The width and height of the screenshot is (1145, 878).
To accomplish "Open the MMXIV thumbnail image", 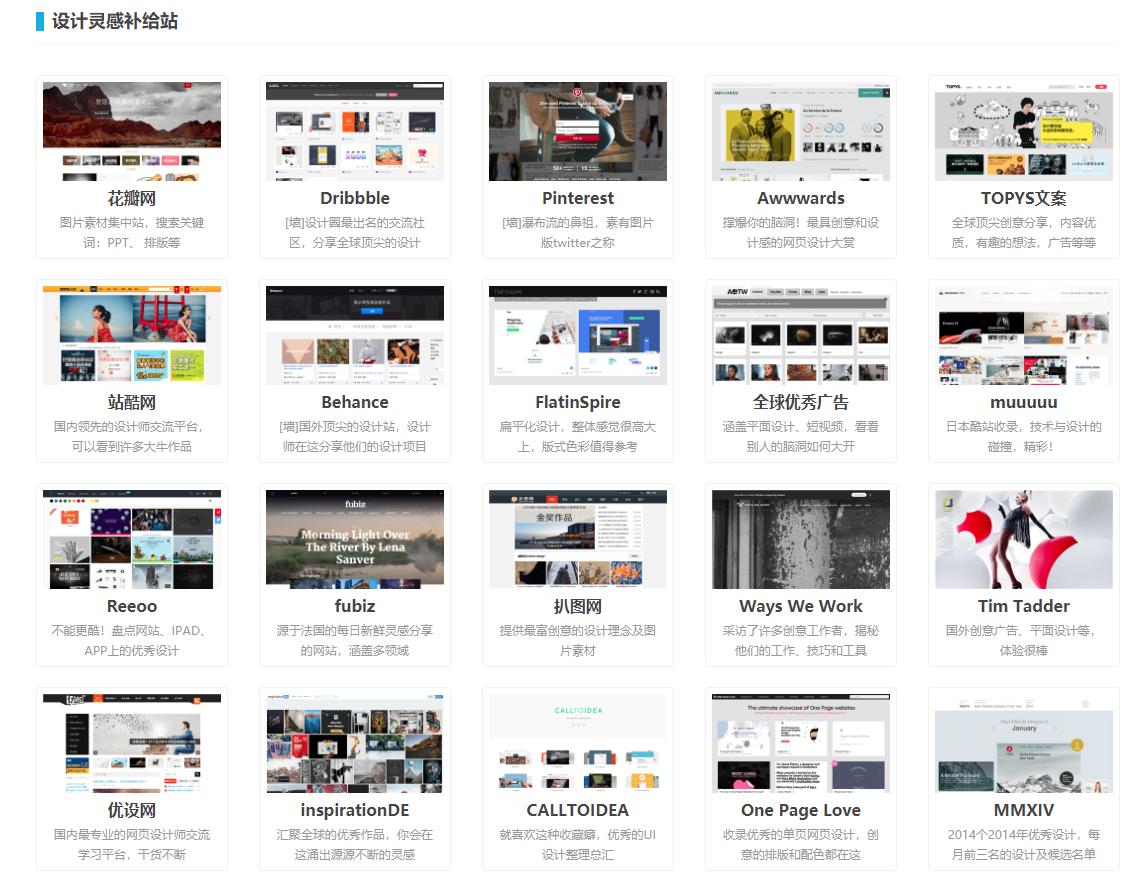I will point(1024,744).
